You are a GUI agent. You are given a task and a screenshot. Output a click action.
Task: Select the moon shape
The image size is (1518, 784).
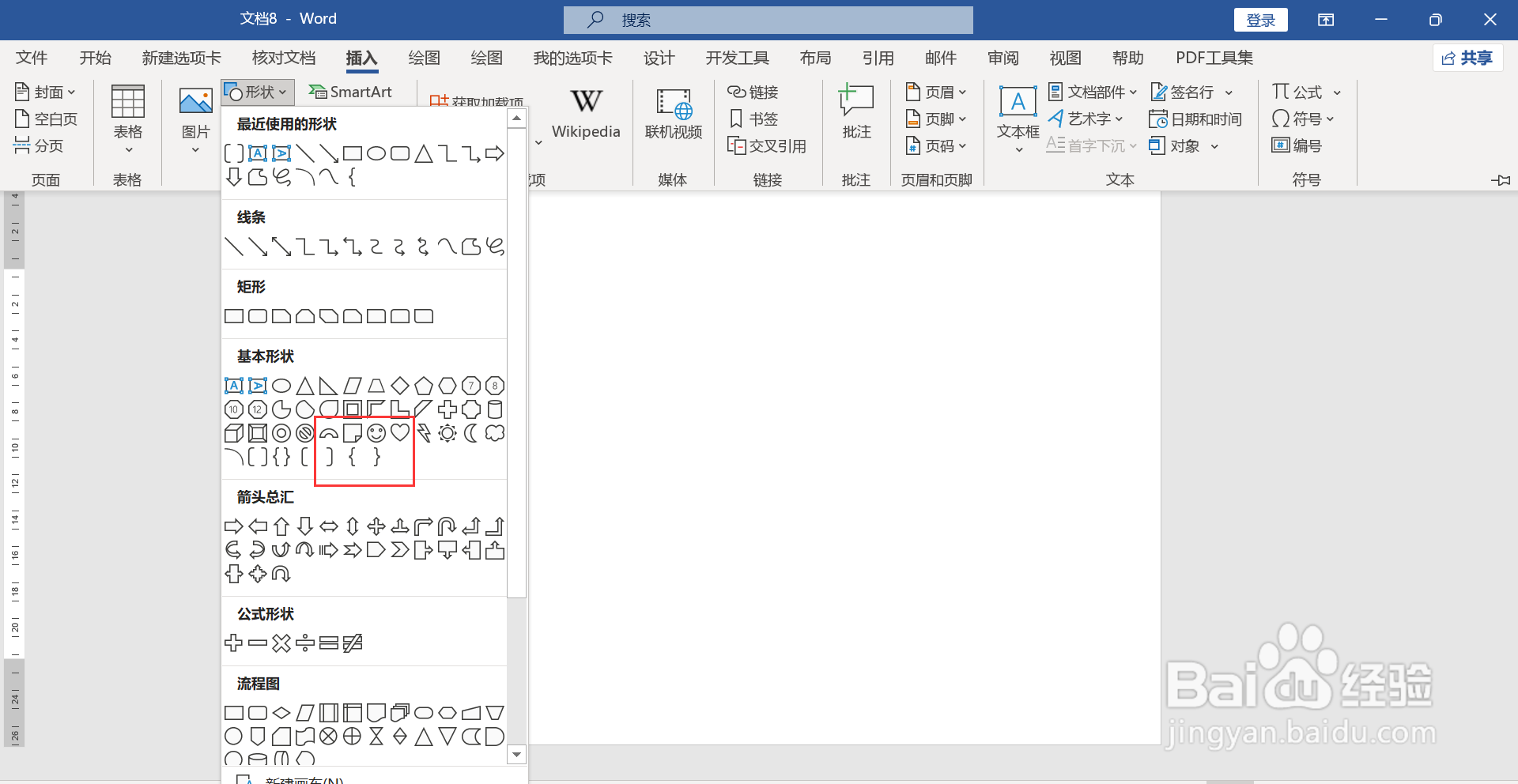tap(471, 433)
